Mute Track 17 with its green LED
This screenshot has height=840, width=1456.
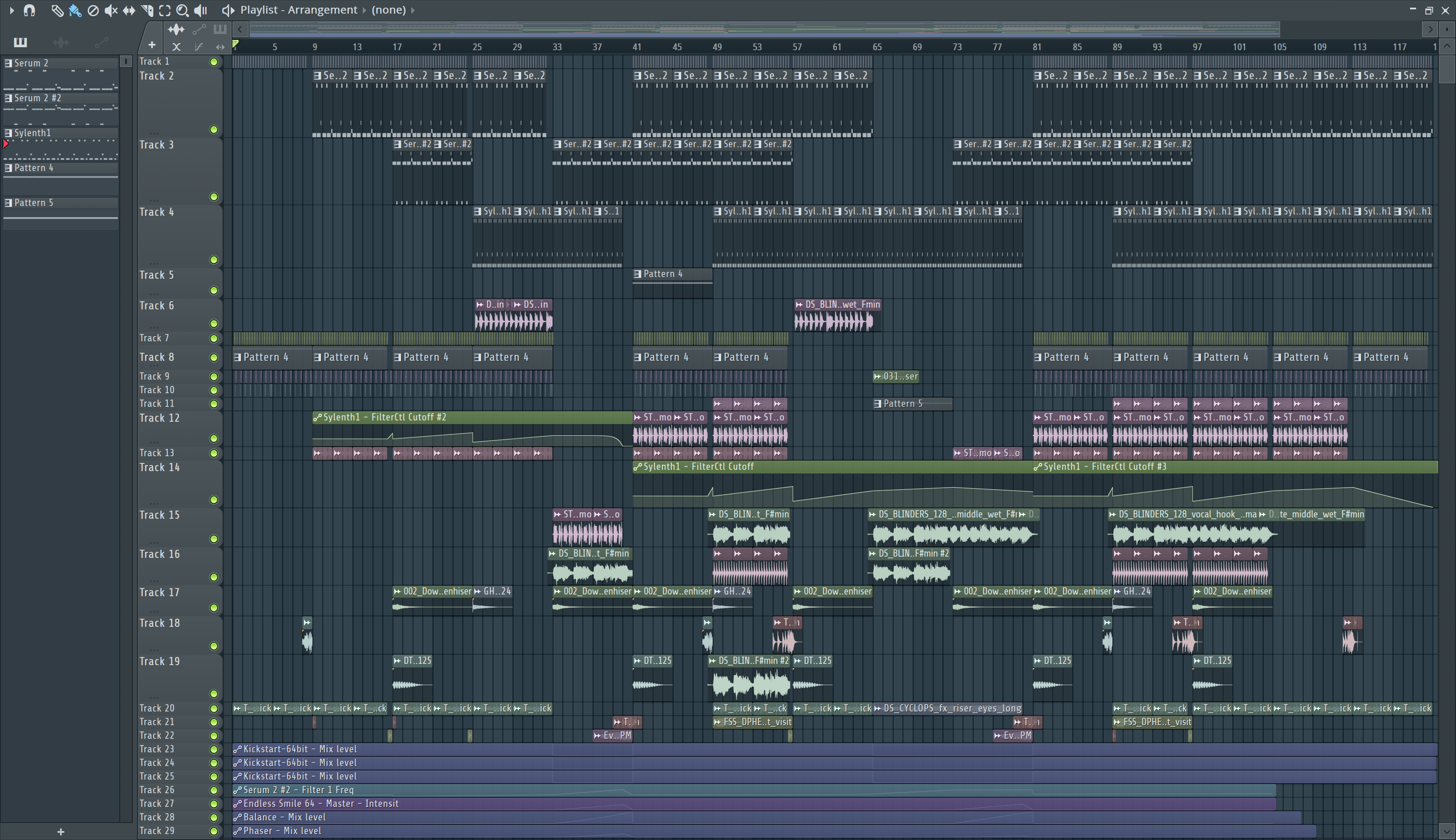pos(214,608)
